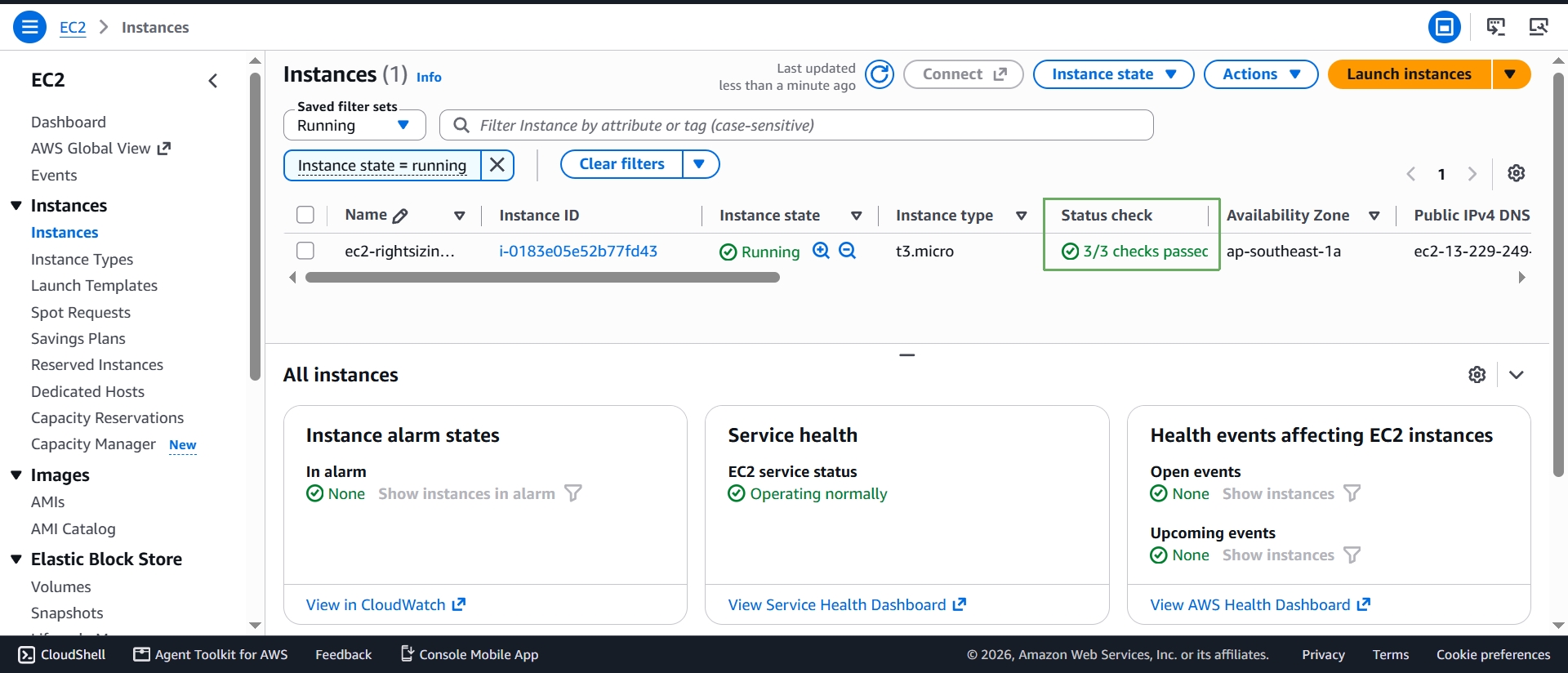The width and height of the screenshot is (1568, 673).
Task: Collapse the Images navigation section
Action: (x=16, y=475)
